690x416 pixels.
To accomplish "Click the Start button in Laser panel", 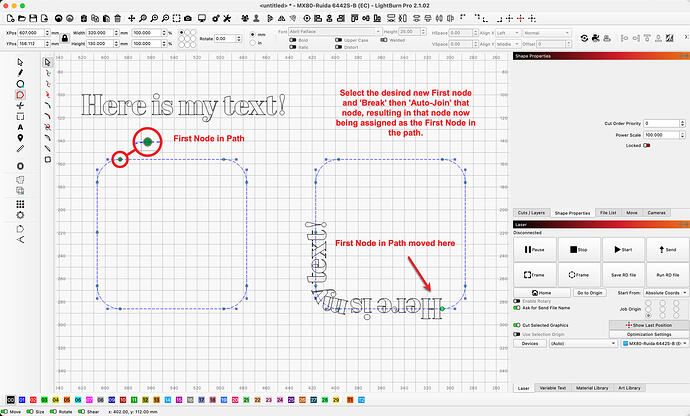I will coord(623,250).
